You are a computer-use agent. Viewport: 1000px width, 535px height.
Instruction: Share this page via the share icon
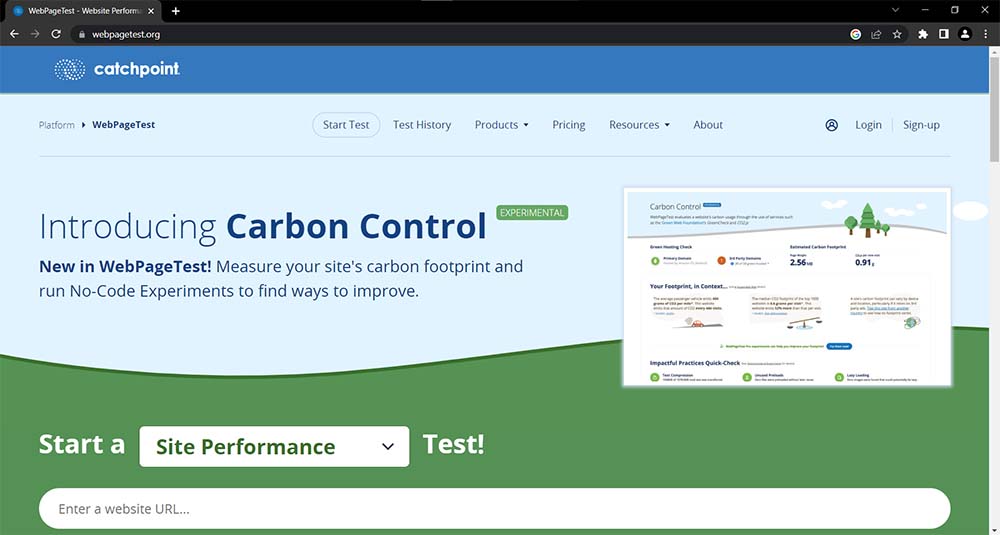pos(876,34)
